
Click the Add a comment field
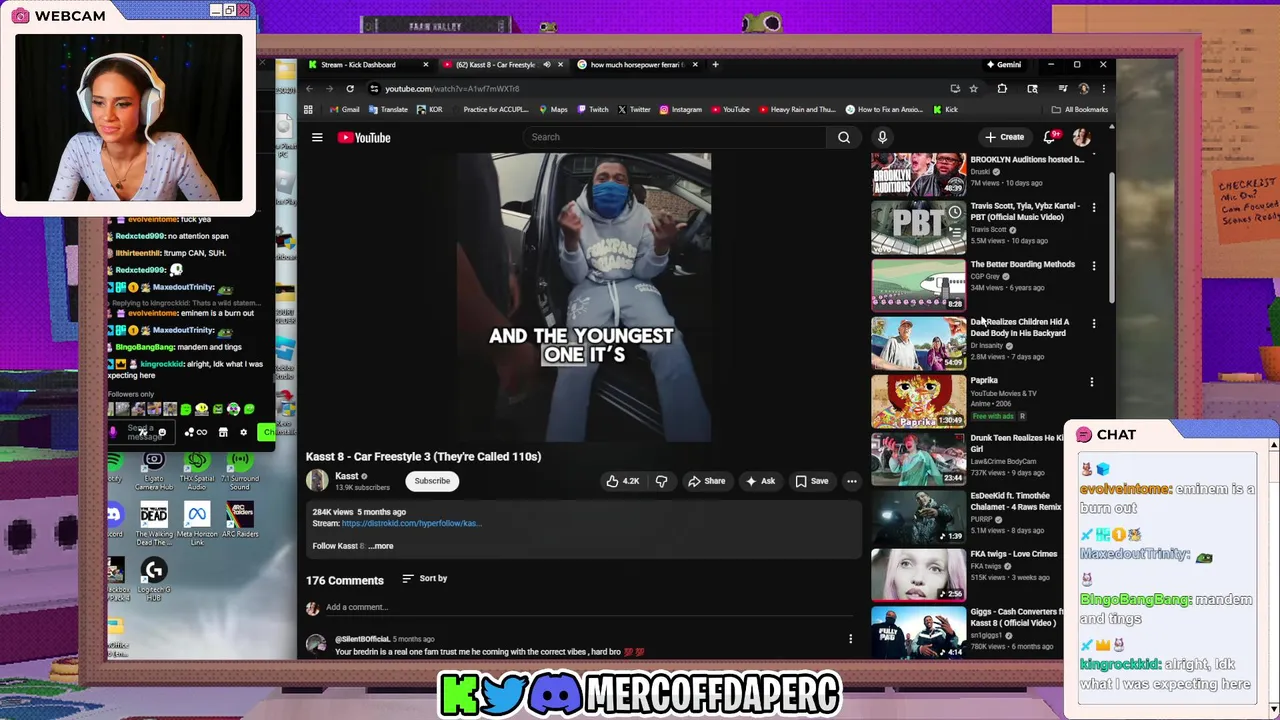(590, 607)
